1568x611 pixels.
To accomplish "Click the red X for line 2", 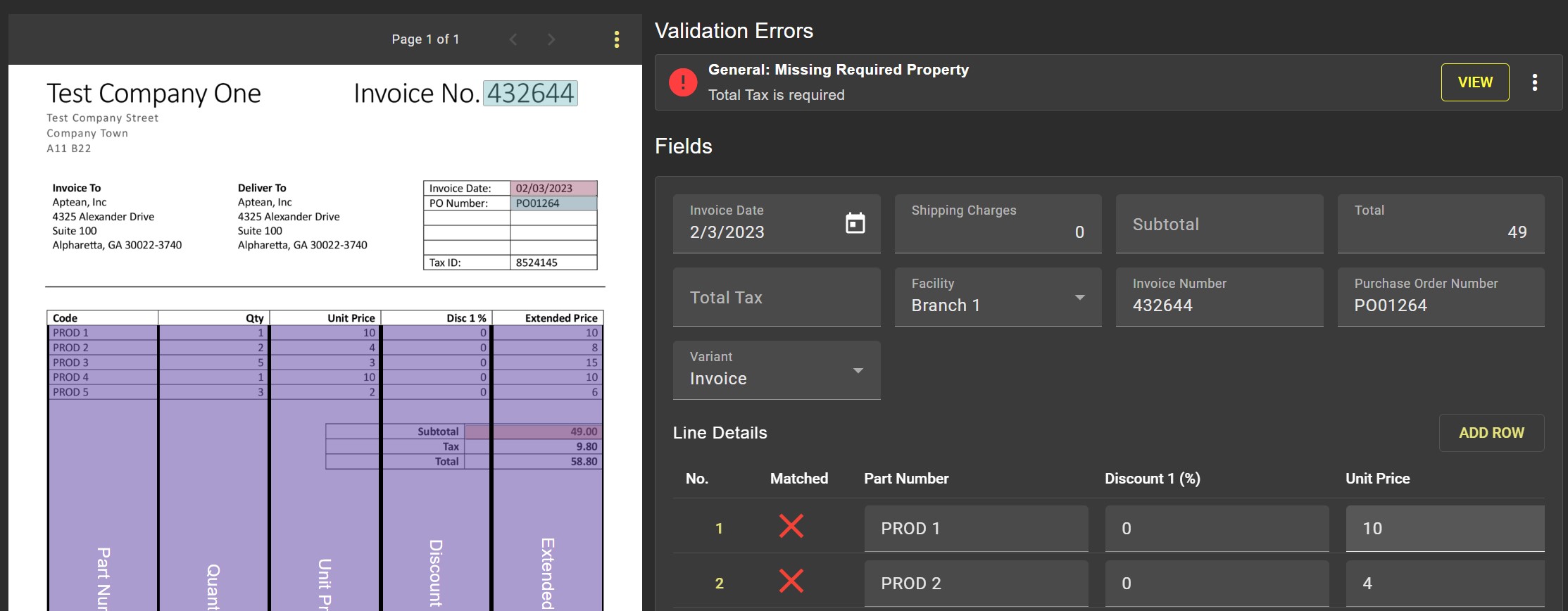I will click(x=791, y=581).
